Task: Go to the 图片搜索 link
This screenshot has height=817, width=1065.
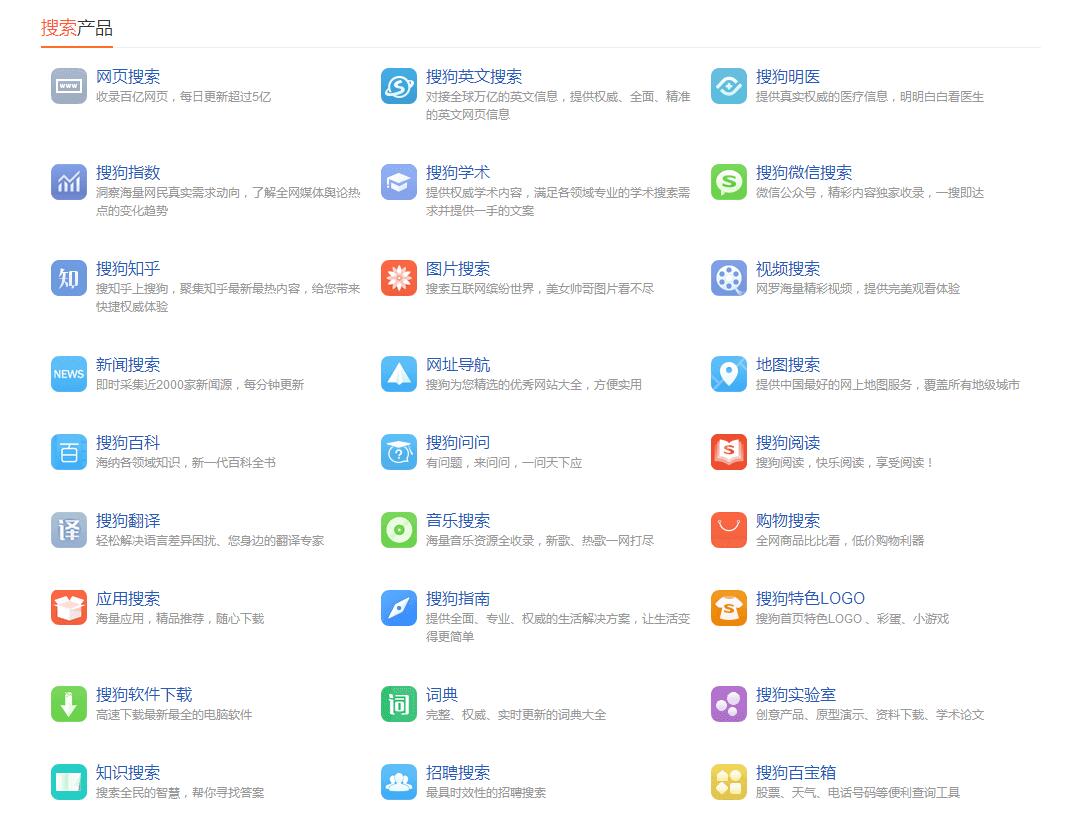Action: point(458,268)
